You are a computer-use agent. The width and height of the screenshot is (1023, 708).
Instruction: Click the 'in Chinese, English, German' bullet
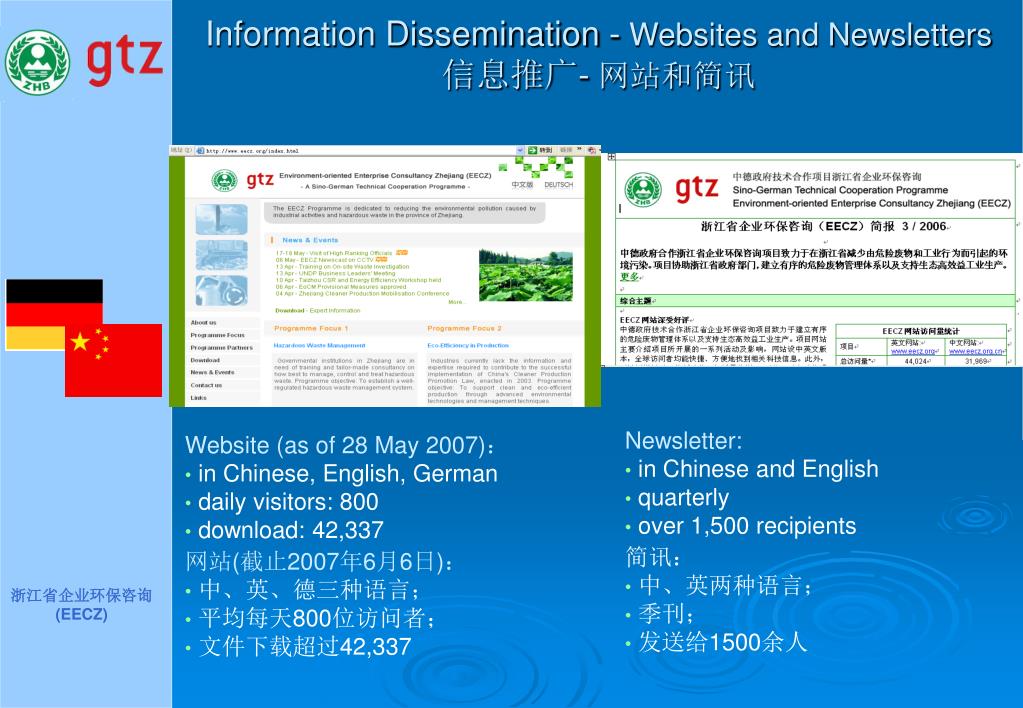click(x=348, y=473)
